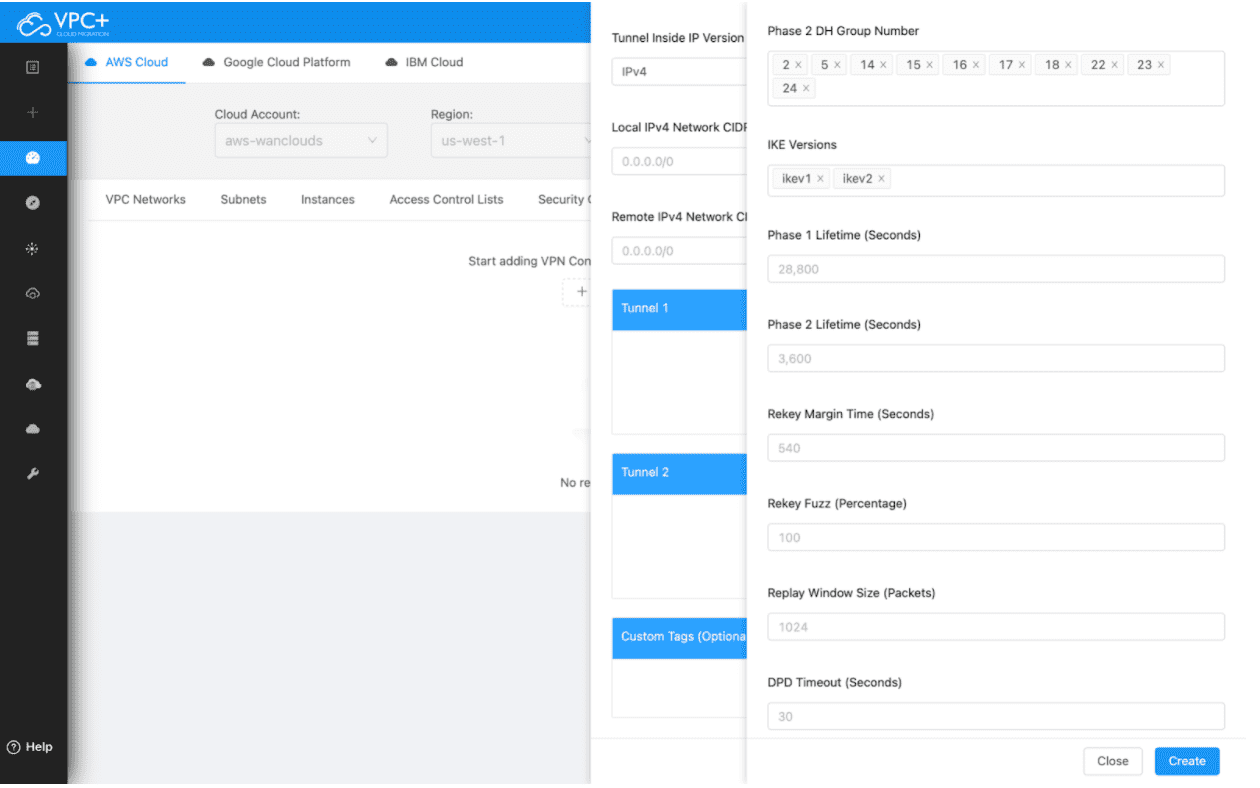Remove DH group 23 tag
This screenshot has height=788, width=1260.
pyautogui.click(x=1161, y=65)
